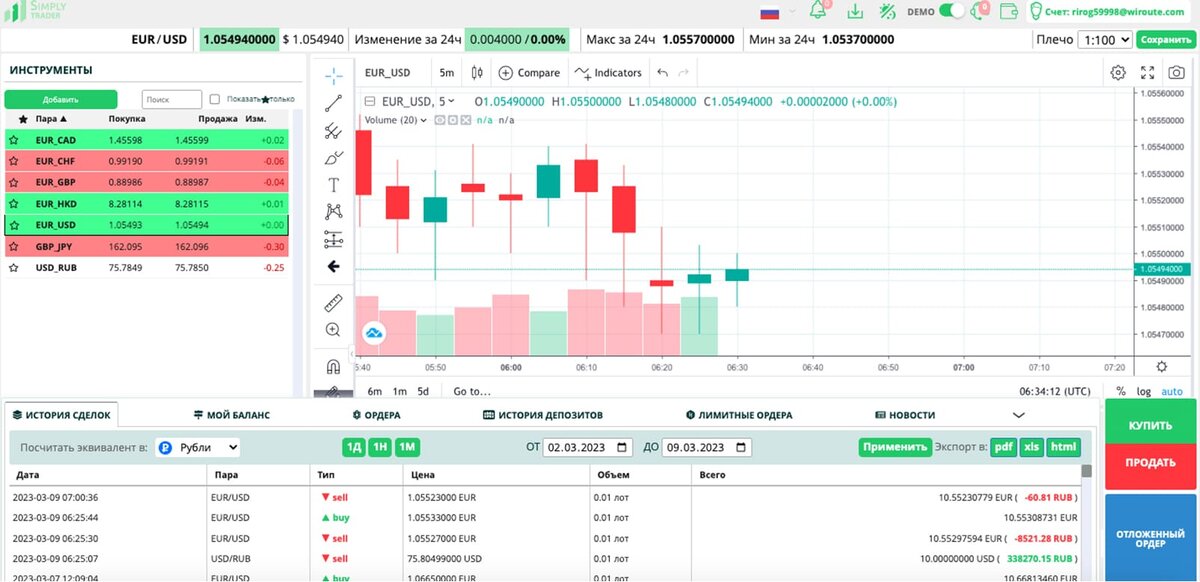The height and width of the screenshot is (582, 1200).
Task: Collapse the EUR_USD chart legend
Action: coord(370,101)
